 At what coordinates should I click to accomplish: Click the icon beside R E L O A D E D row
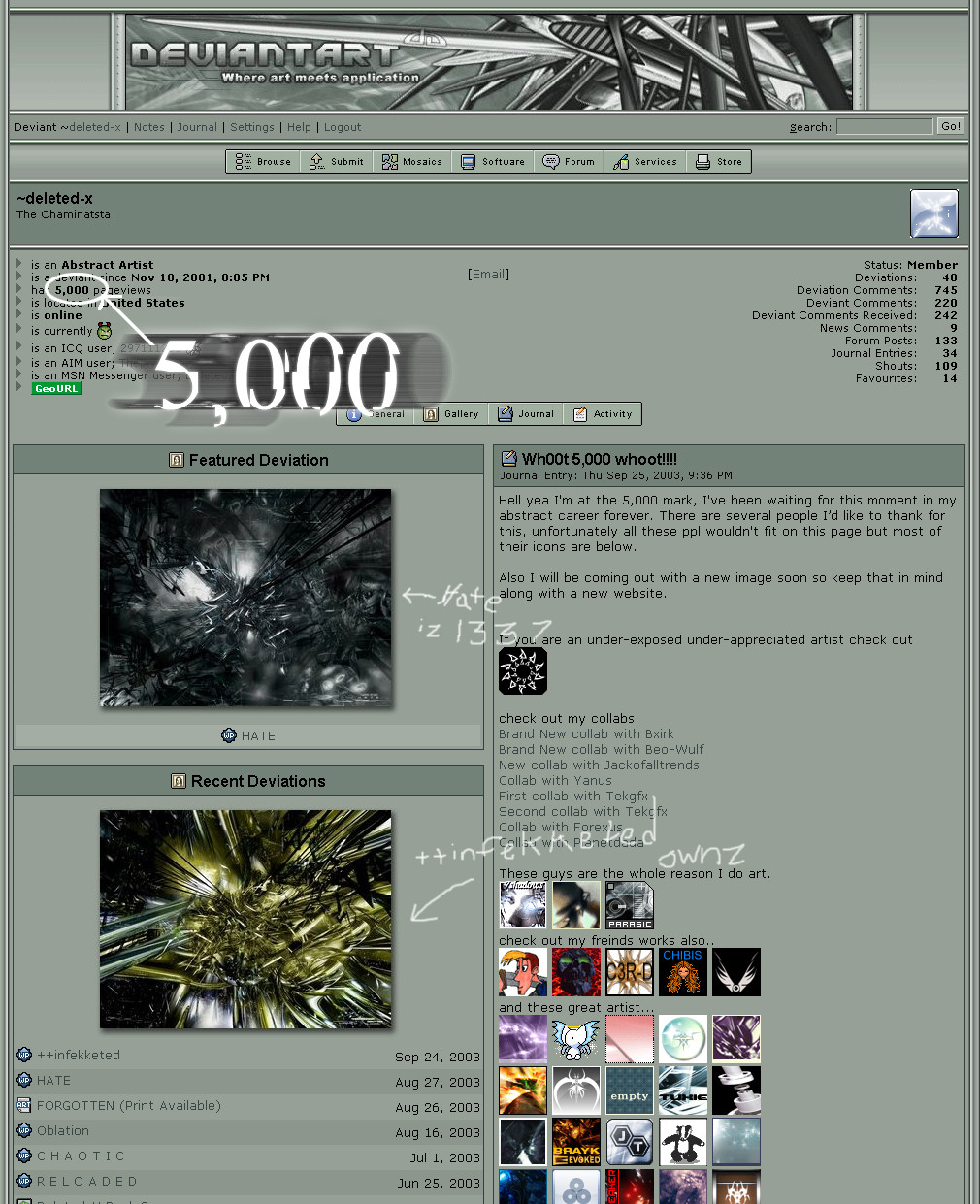pos(24,1181)
